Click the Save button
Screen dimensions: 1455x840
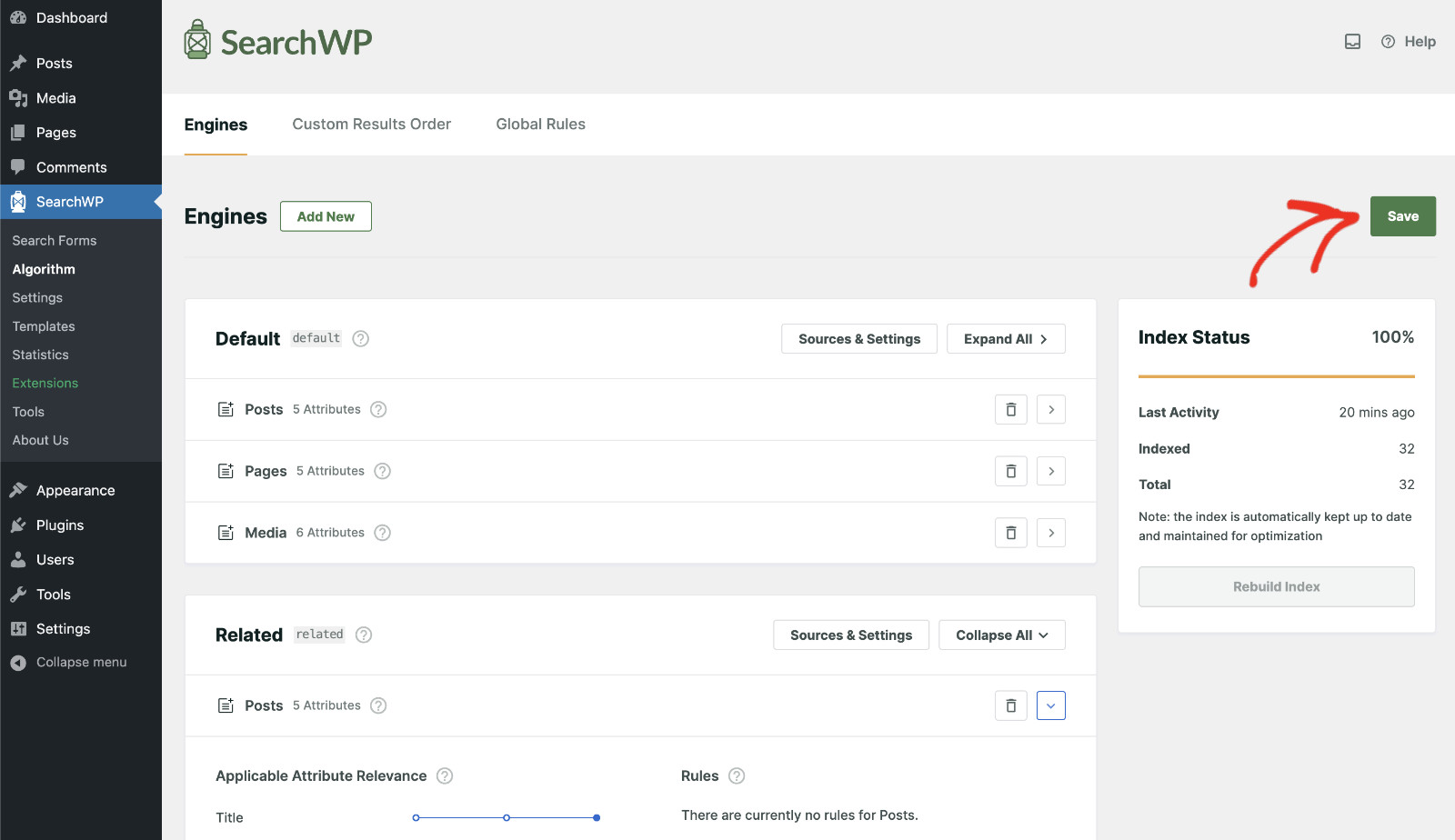(x=1403, y=216)
